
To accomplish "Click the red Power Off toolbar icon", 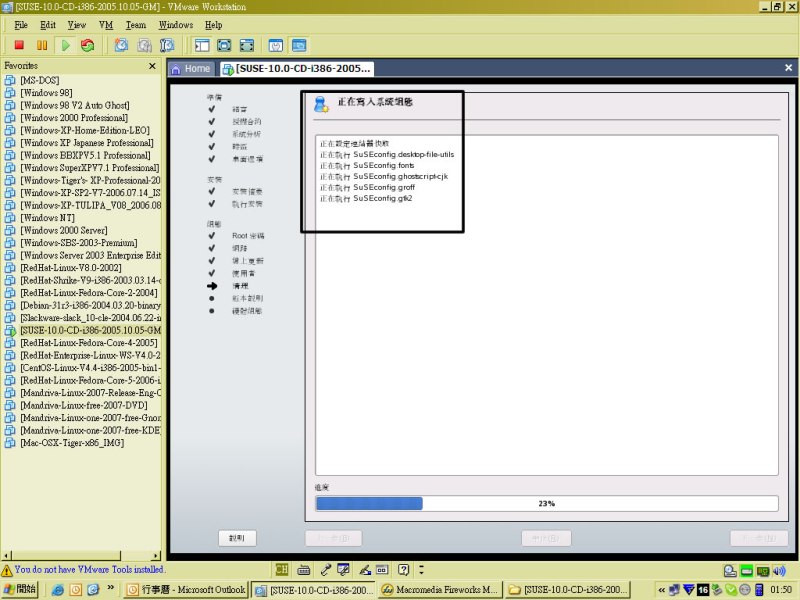I will click(x=19, y=45).
